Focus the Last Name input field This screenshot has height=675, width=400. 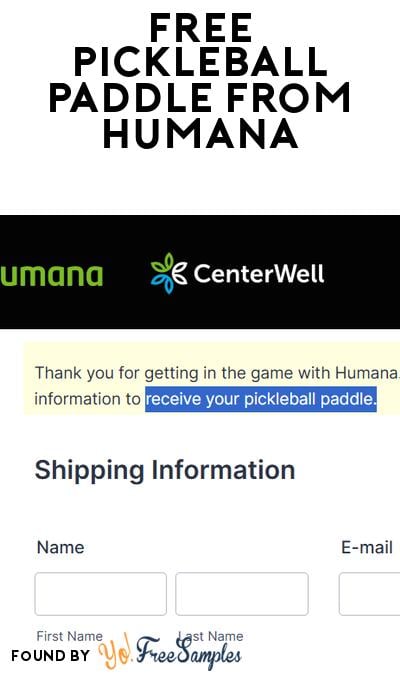pos(242,594)
